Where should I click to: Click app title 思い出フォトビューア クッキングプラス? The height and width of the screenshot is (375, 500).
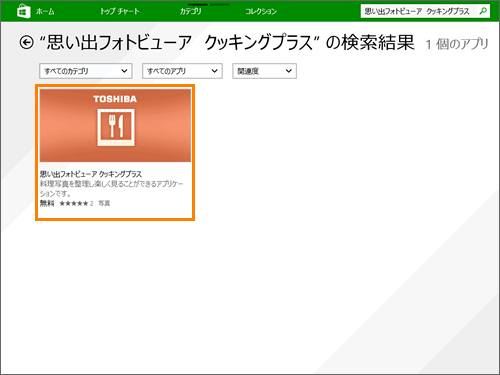[91, 174]
